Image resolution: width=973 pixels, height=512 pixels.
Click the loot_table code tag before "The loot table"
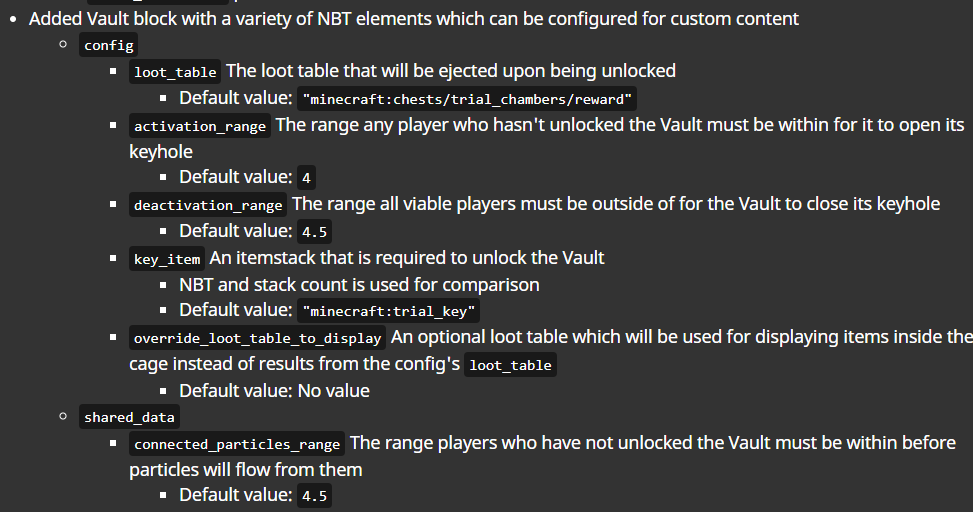175,72
